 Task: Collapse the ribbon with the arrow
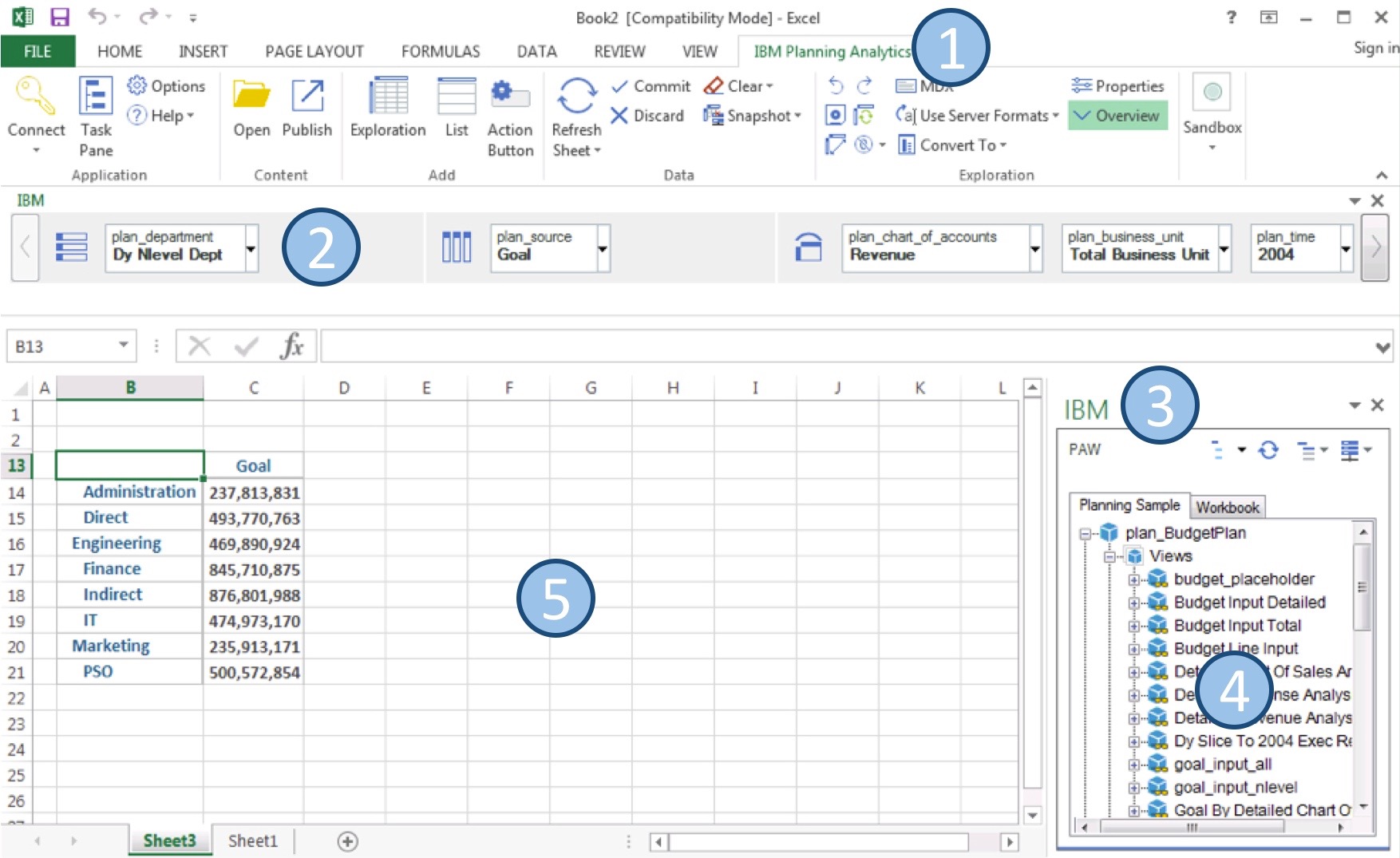coord(1382,175)
